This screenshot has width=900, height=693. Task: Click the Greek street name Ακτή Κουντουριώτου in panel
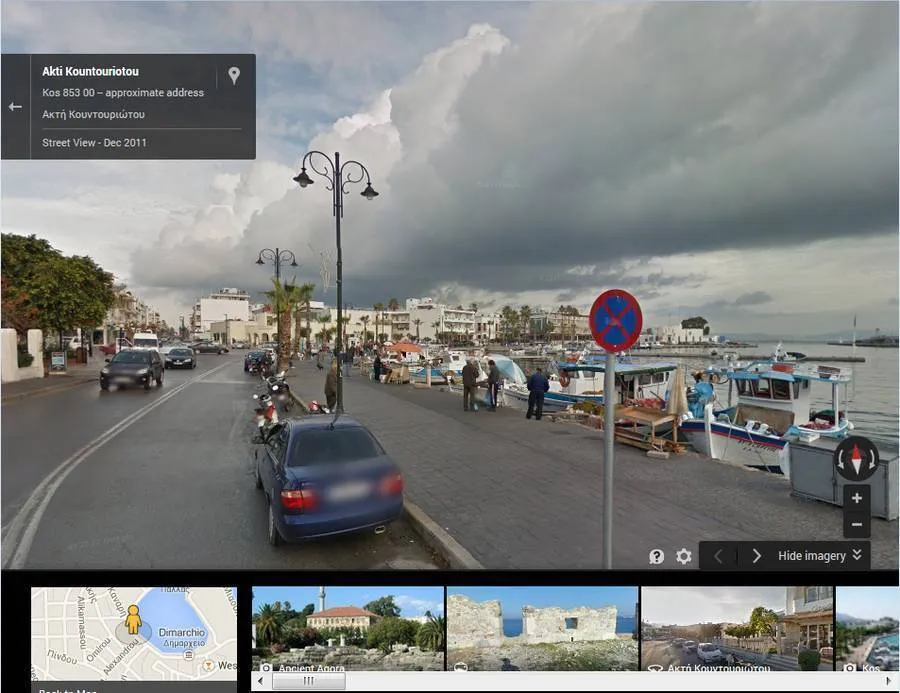94,114
